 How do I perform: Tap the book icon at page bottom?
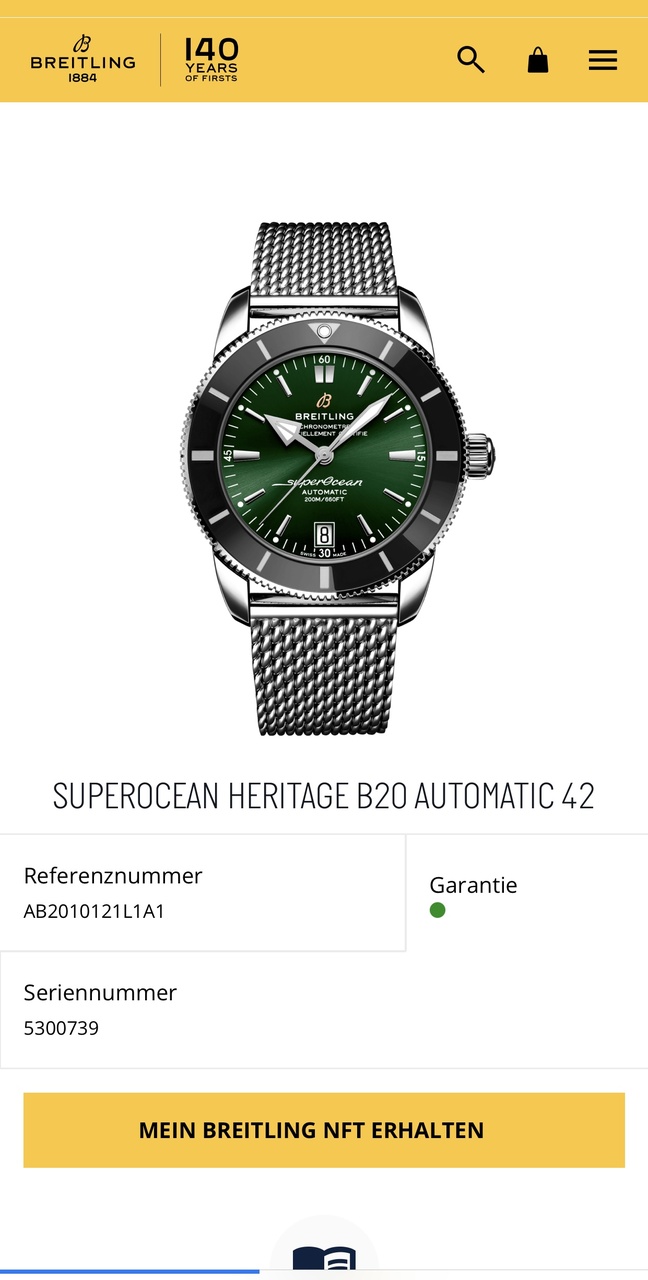tap(324, 1260)
